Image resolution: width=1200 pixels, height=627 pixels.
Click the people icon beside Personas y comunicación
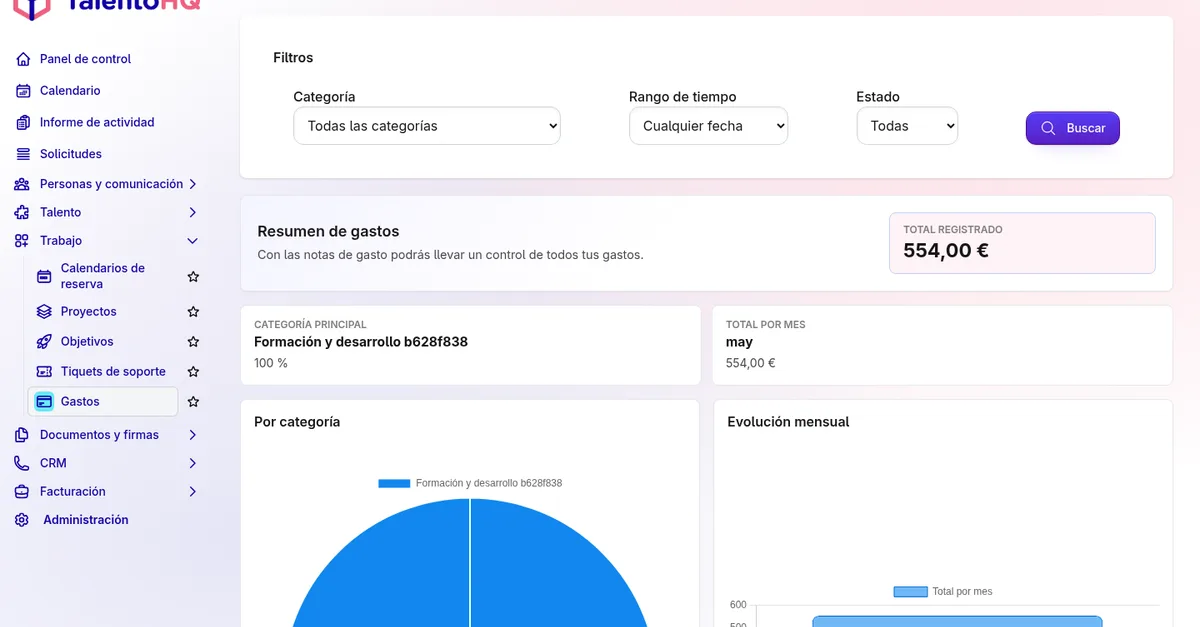22,184
